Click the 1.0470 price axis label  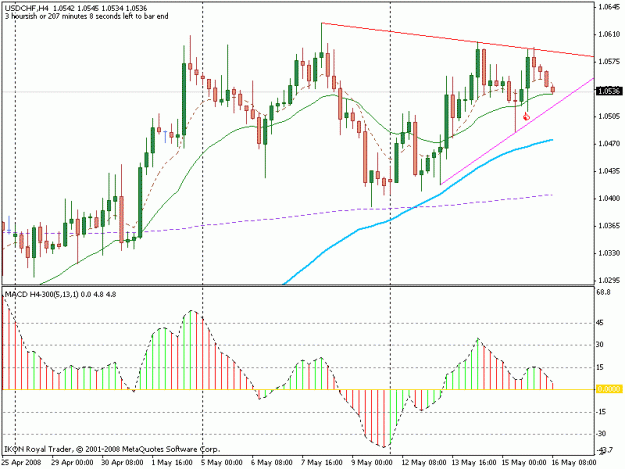(609, 143)
